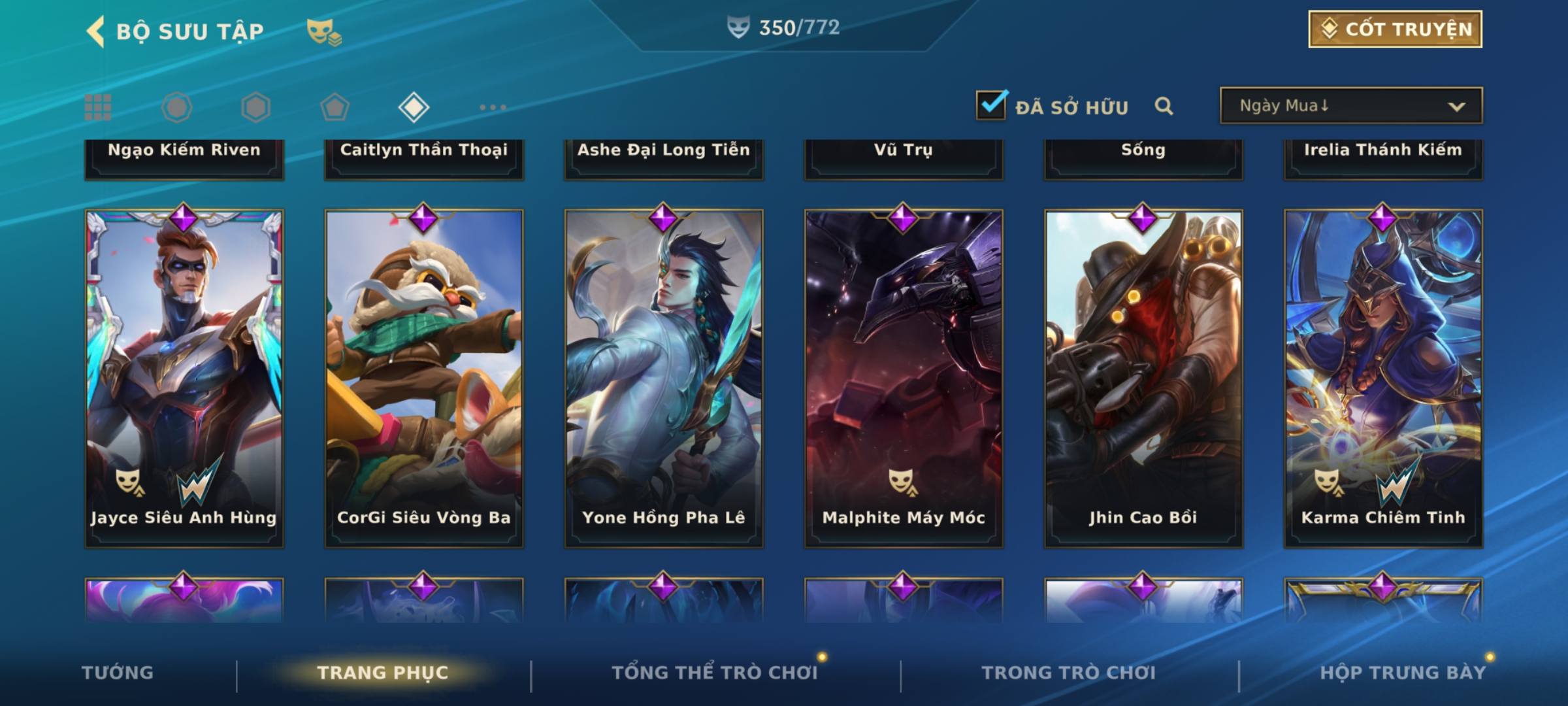The width and height of the screenshot is (1568, 706).
Task: Select the pentagon rarity filter icon
Action: (x=335, y=107)
